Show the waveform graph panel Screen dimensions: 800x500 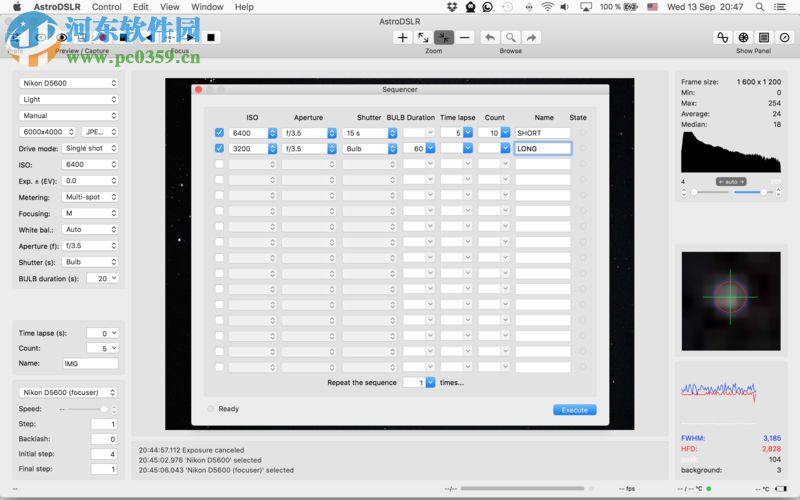pos(722,37)
